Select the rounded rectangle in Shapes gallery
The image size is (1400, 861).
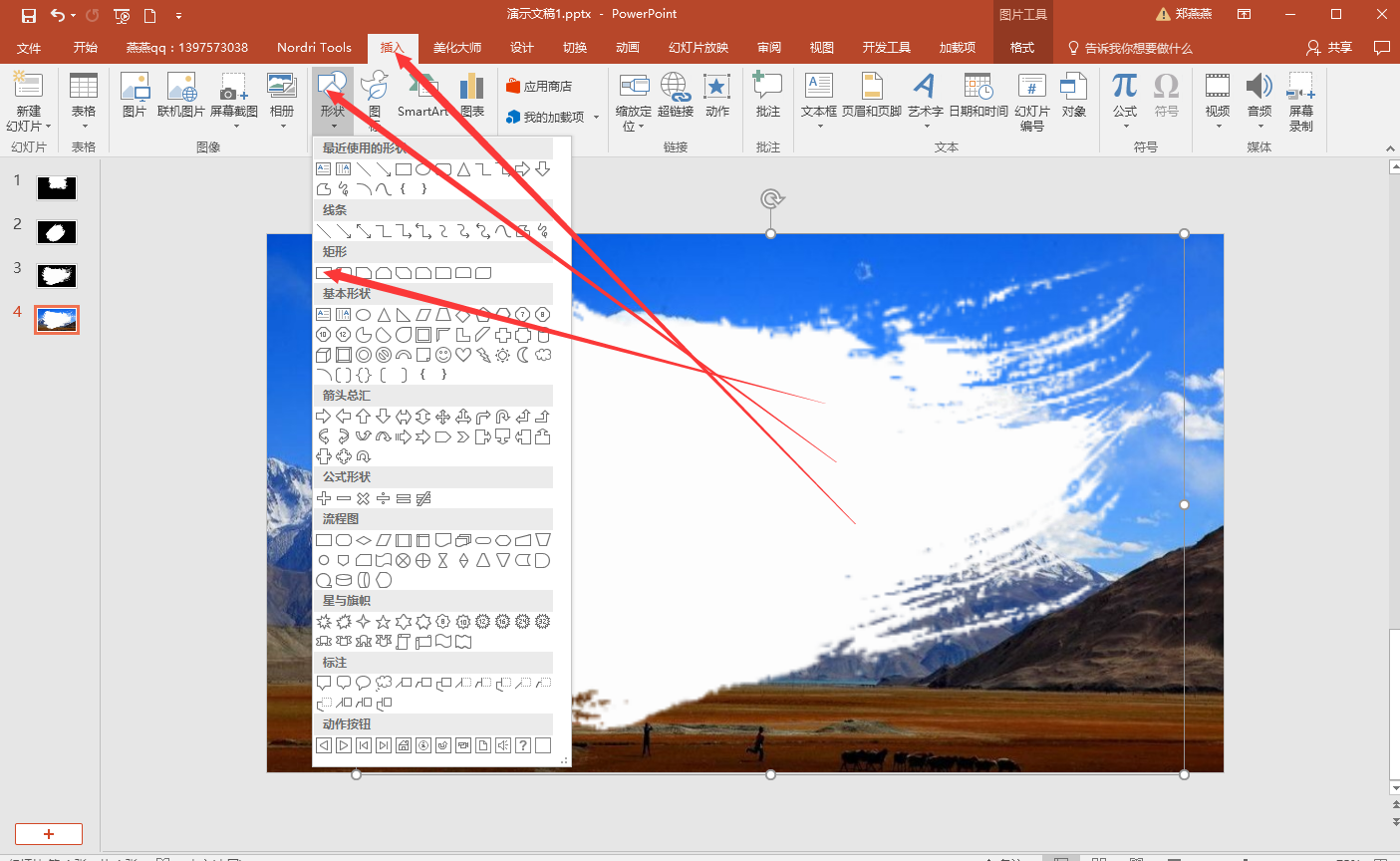pyautogui.click(x=342, y=272)
